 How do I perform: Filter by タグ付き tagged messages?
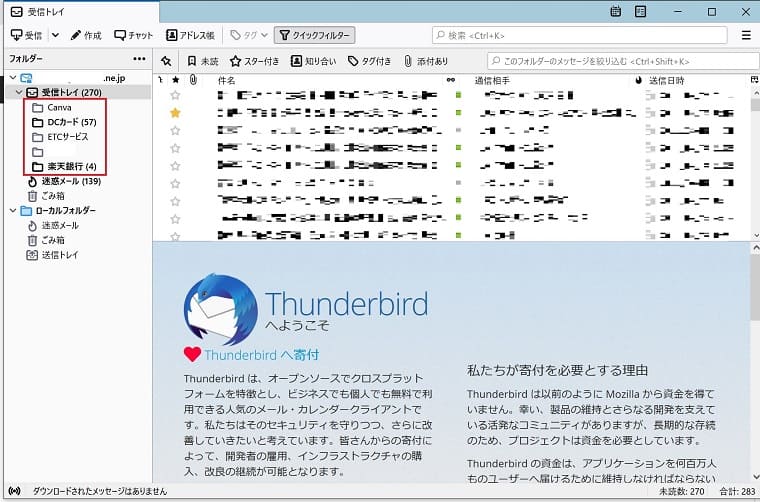click(x=369, y=61)
